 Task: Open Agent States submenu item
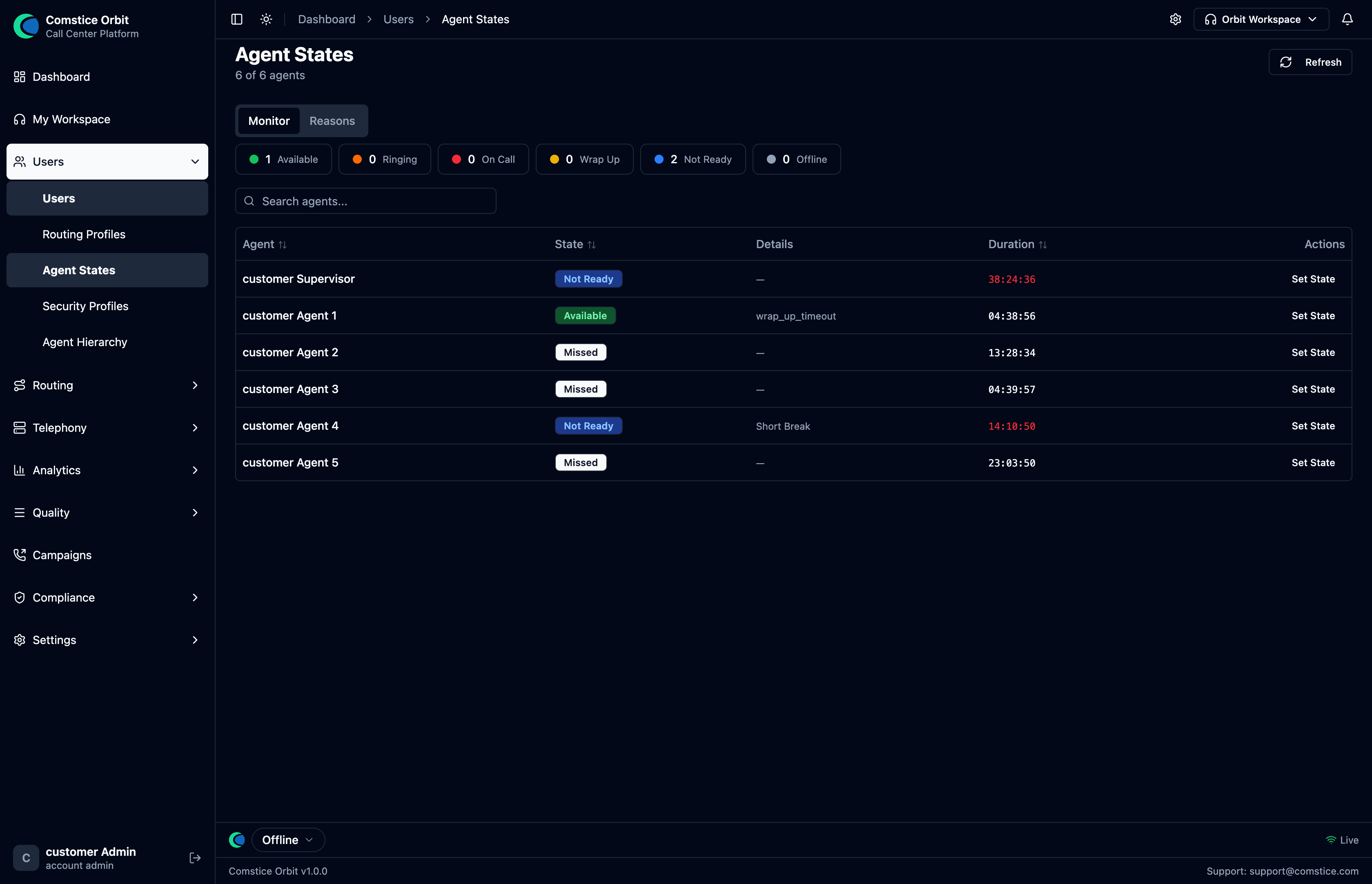click(107, 270)
